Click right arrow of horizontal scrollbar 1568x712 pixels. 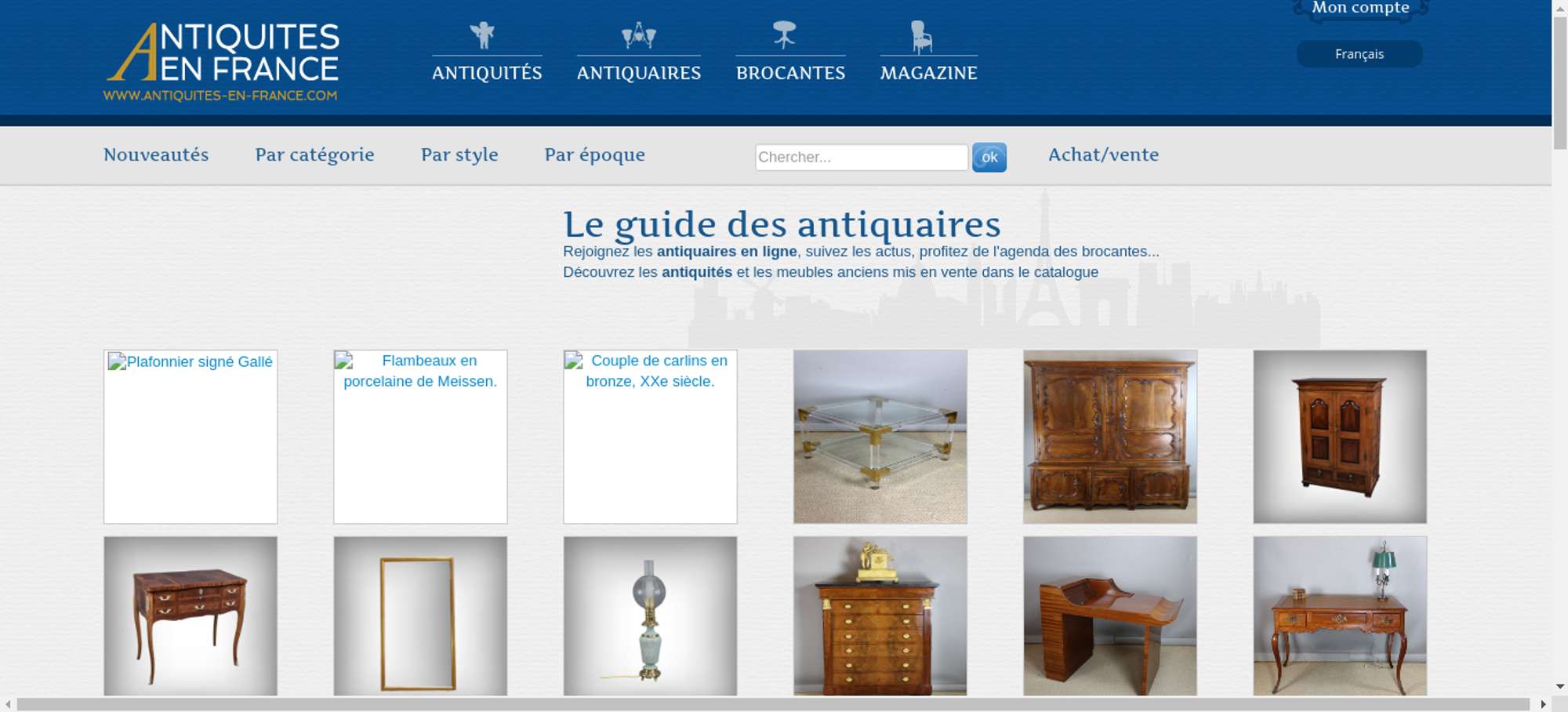[x=1543, y=704]
